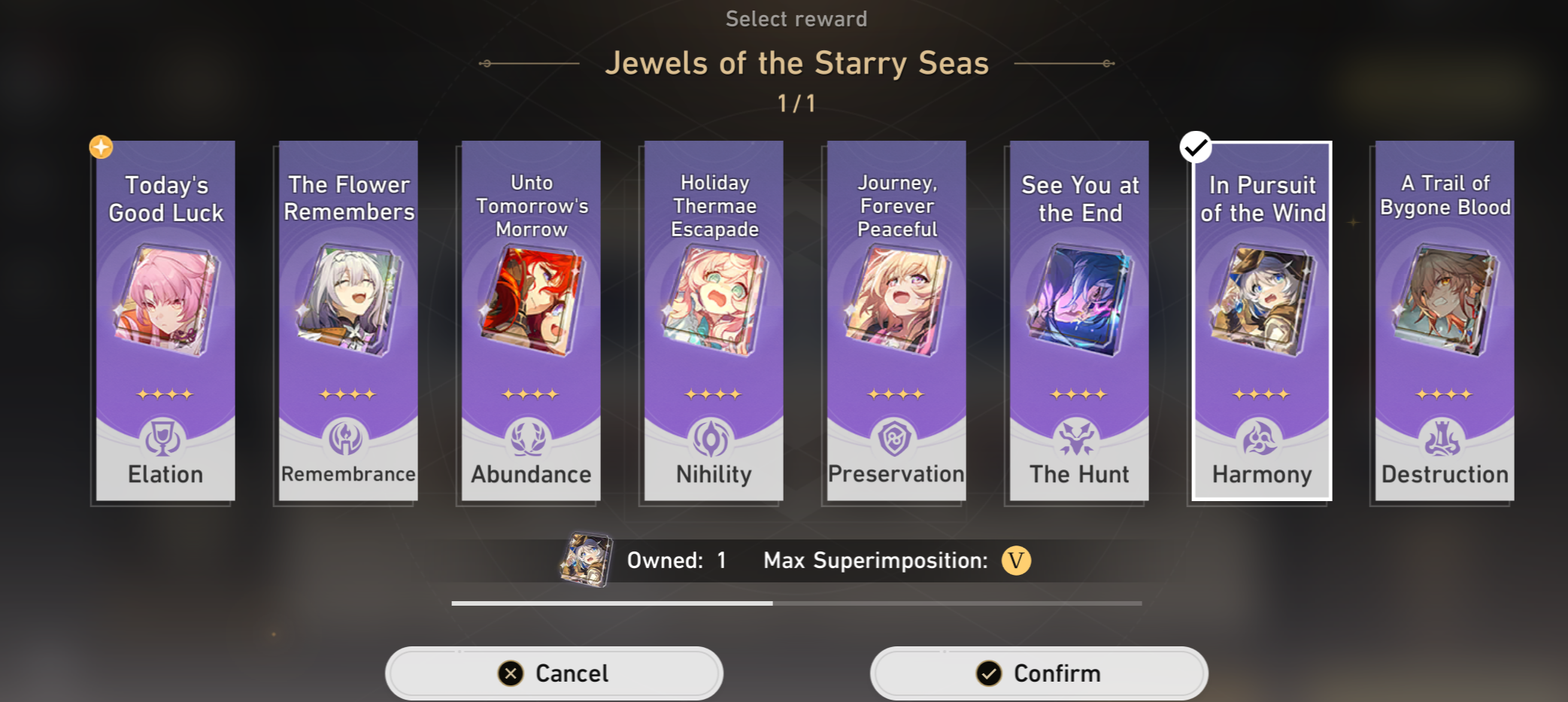Select the Remembrance path icon

pyautogui.click(x=346, y=439)
